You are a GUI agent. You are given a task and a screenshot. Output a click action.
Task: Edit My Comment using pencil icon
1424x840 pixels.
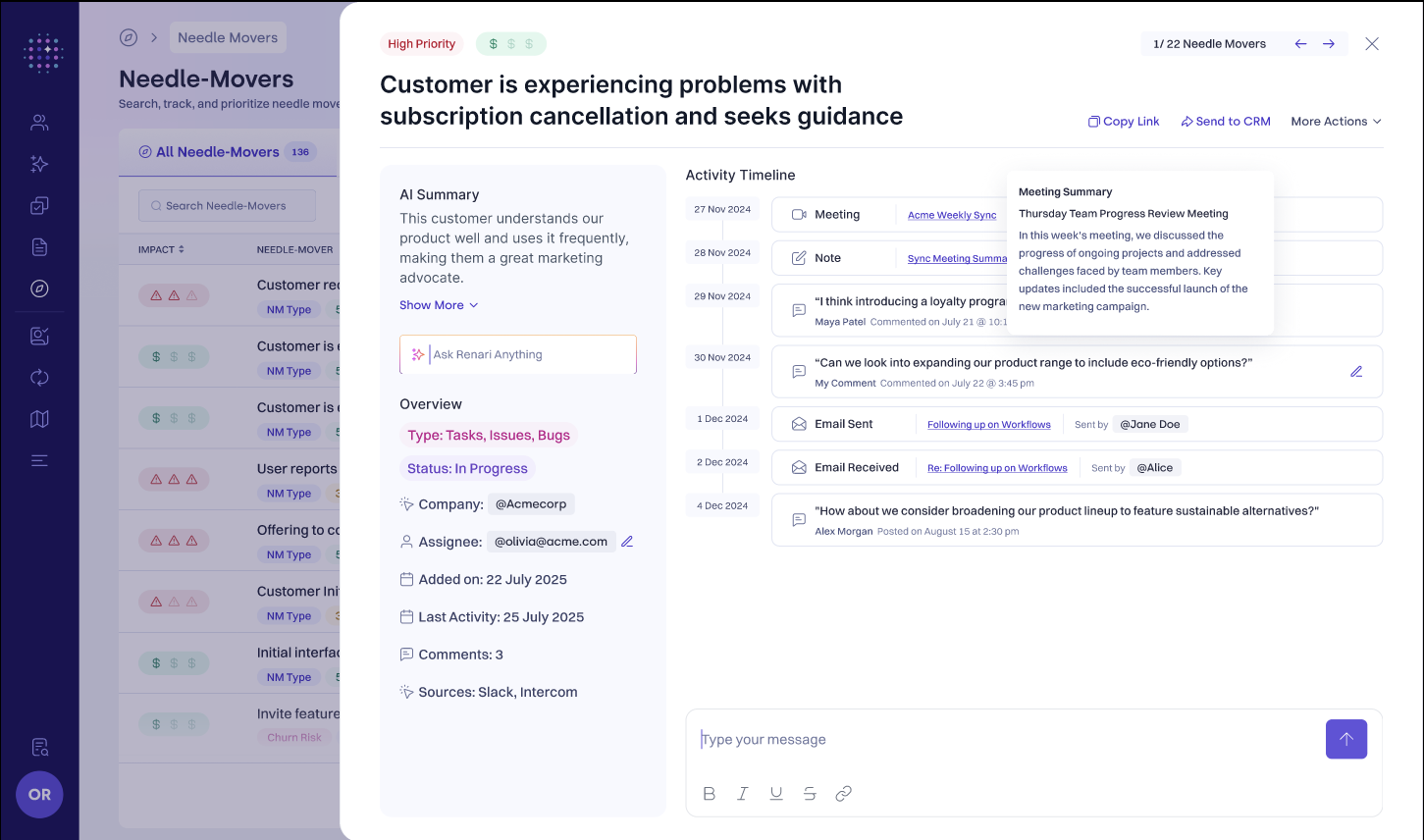(1356, 372)
